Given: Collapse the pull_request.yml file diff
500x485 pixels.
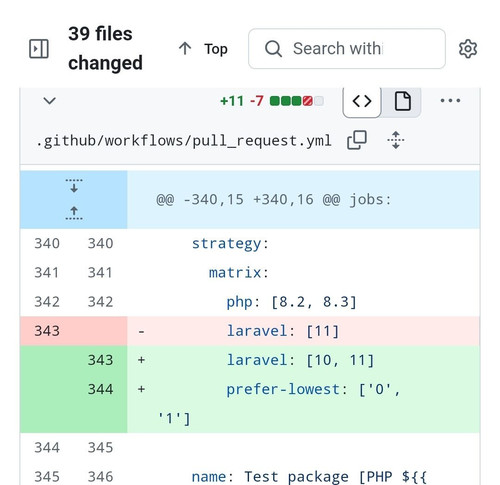Looking at the screenshot, I should pyautogui.click(x=49, y=100).
